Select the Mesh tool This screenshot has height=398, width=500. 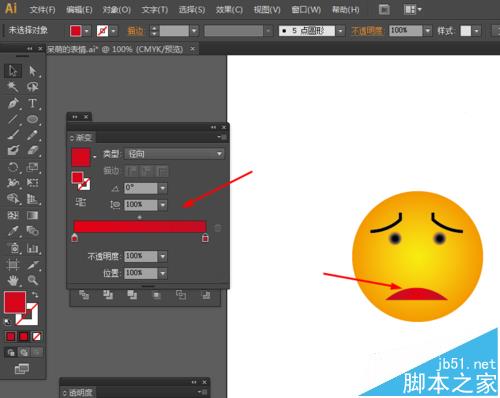(13, 215)
